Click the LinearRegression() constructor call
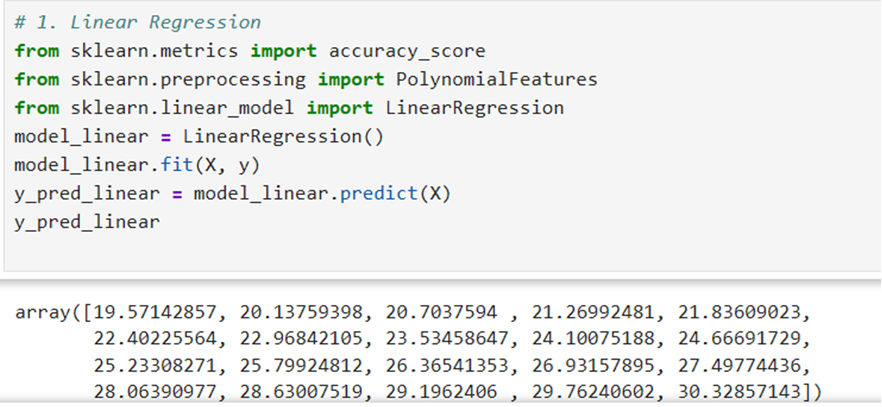The image size is (882, 407). [x=283, y=137]
